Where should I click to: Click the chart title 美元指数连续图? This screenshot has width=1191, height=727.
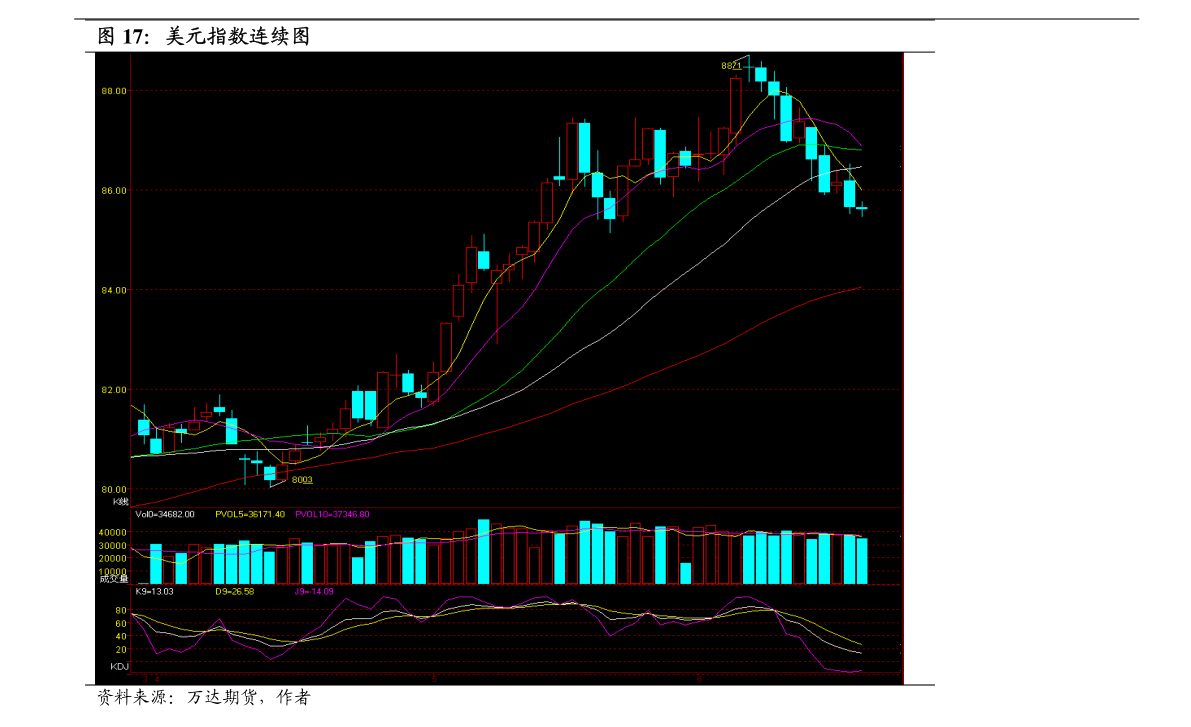click(x=238, y=36)
